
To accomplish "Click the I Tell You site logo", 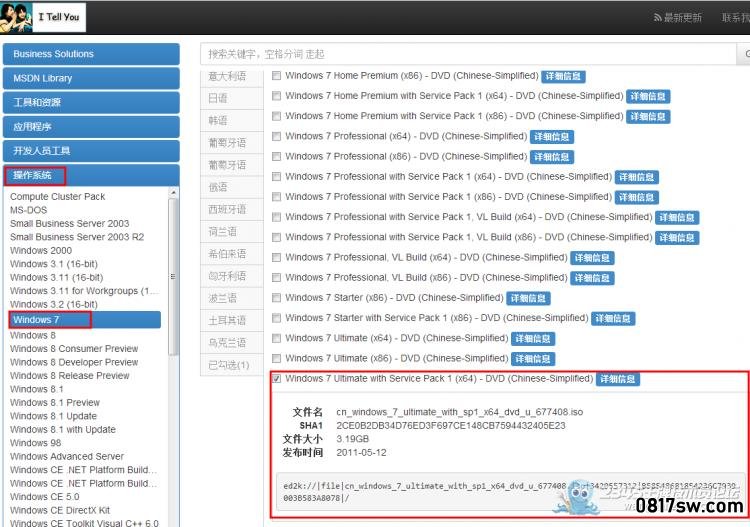I will pyautogui.click(x=43, y=17).
